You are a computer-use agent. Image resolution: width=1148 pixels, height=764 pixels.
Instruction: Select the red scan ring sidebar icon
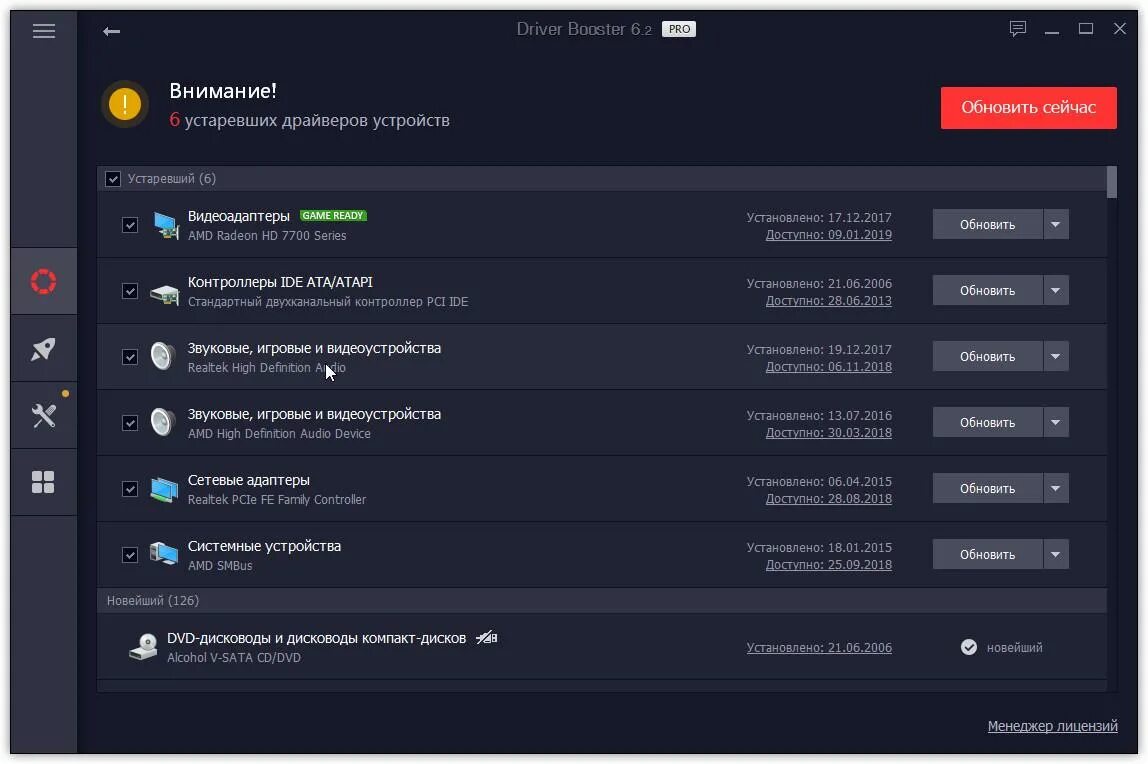43,281
